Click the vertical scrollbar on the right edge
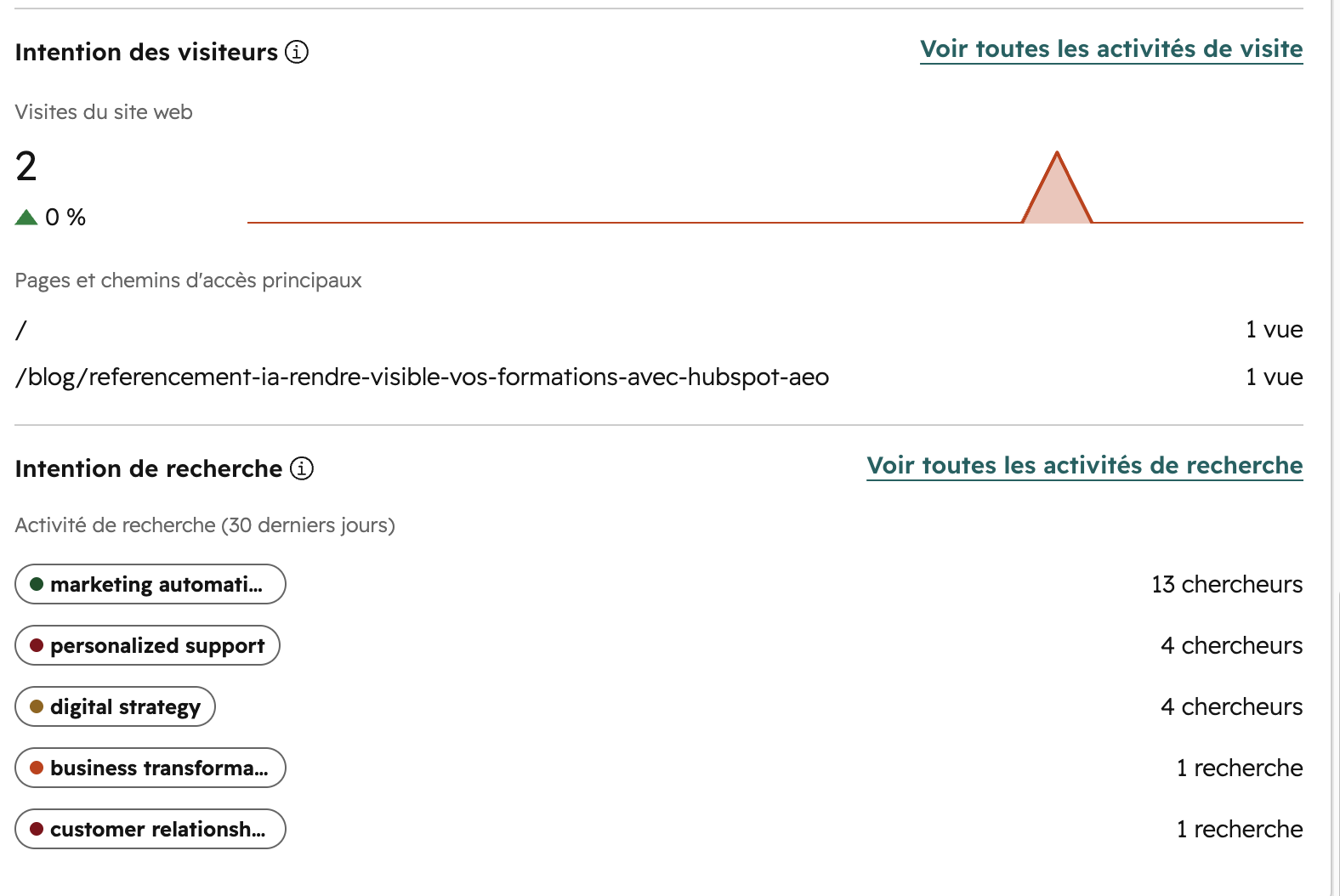Screen dimensions: 1340x896 pyautogui.click(x=1336, y=448)
